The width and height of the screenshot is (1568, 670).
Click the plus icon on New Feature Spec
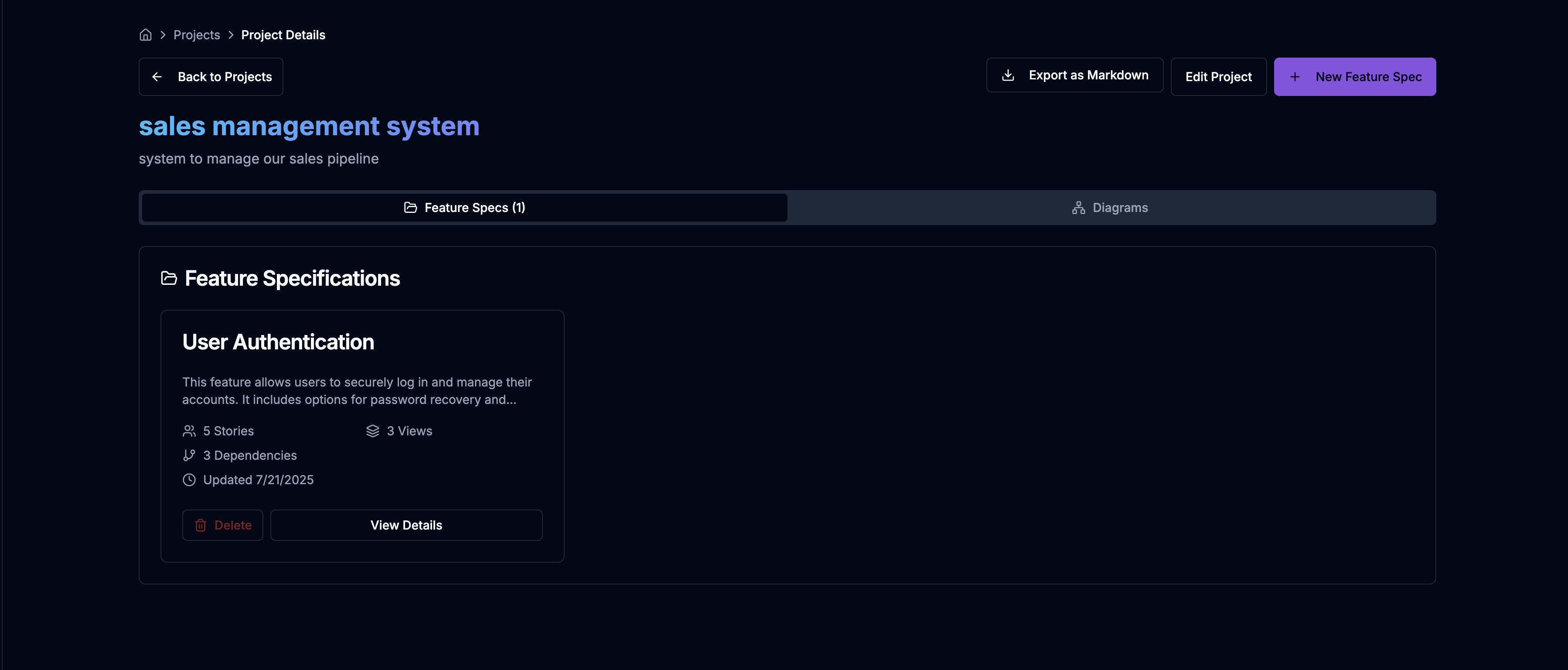(1295, 77)
